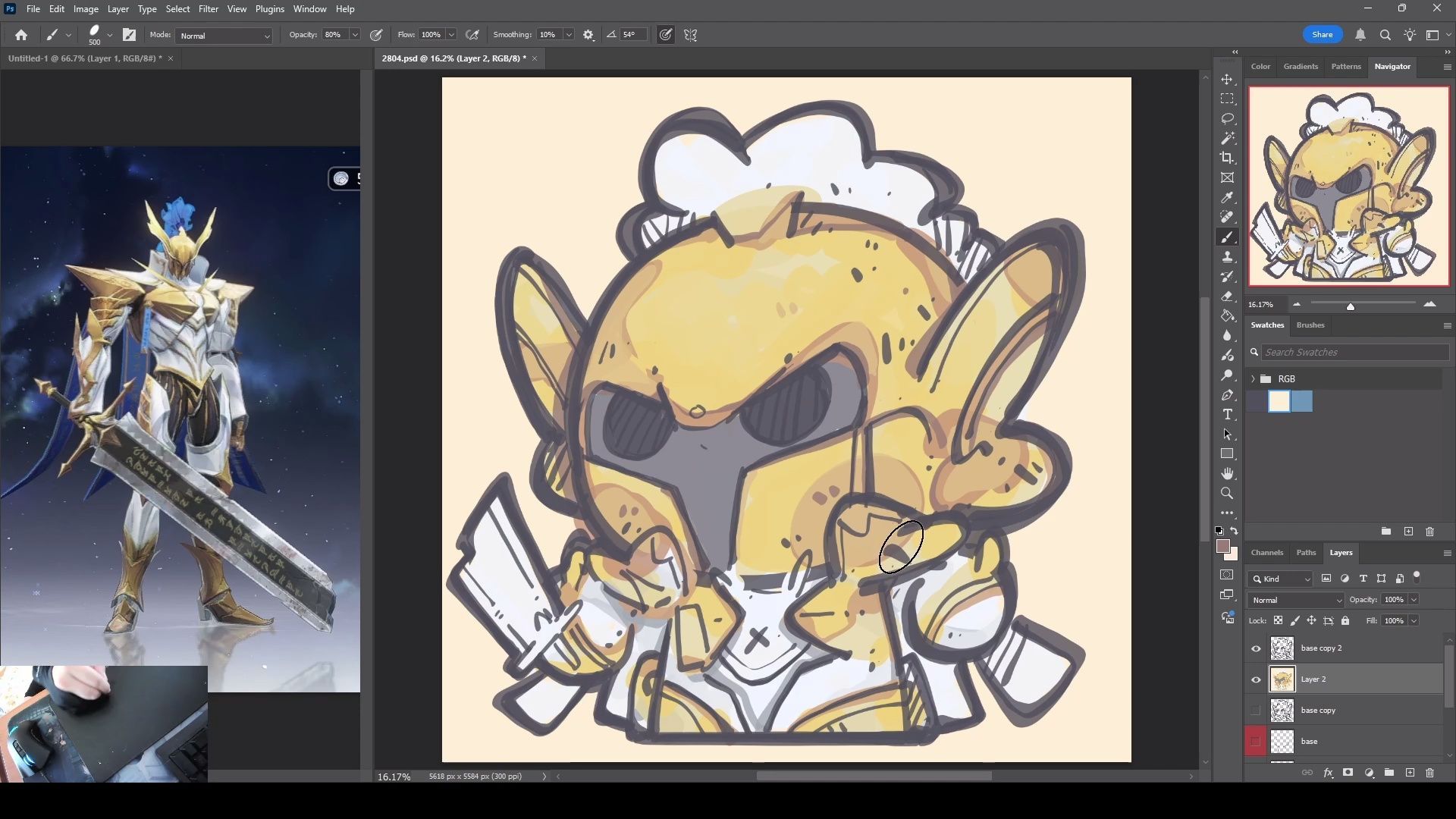Open the notifications bell
Viewport: 1456px width, 819px height.
1360,35
